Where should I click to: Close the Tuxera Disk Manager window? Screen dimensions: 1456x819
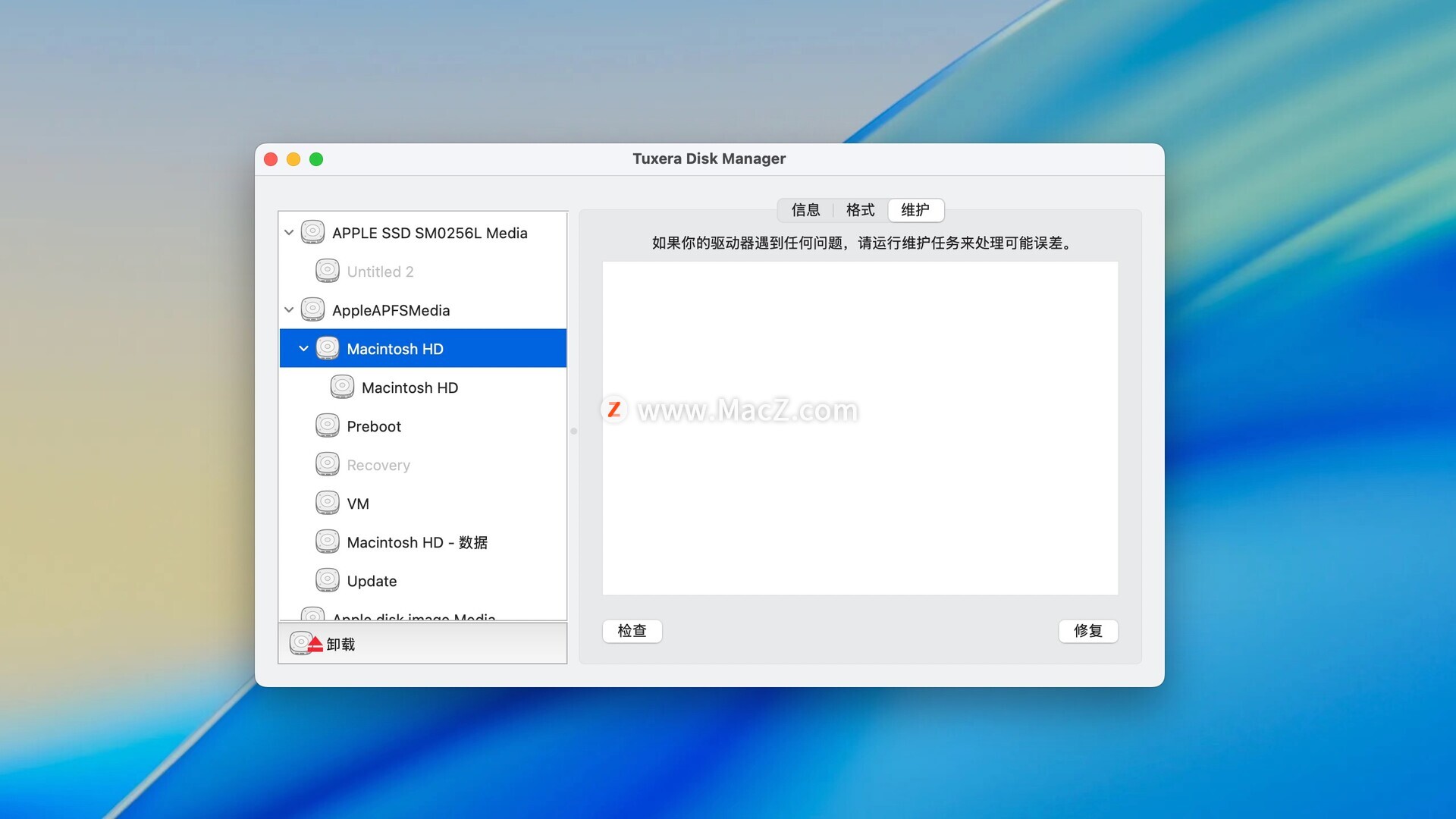[271, 158]
